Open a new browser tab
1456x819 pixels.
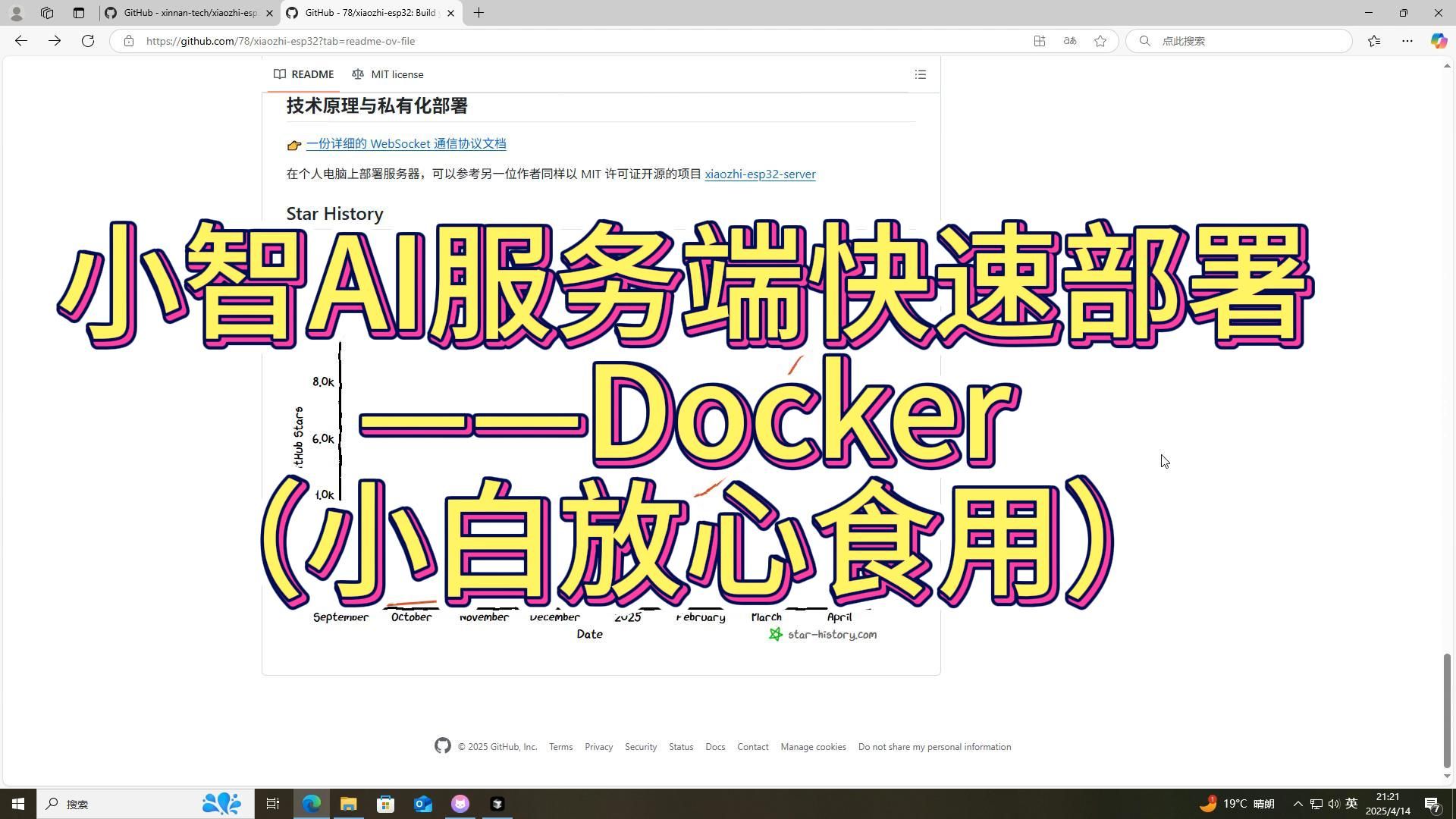tap(479, 13)
